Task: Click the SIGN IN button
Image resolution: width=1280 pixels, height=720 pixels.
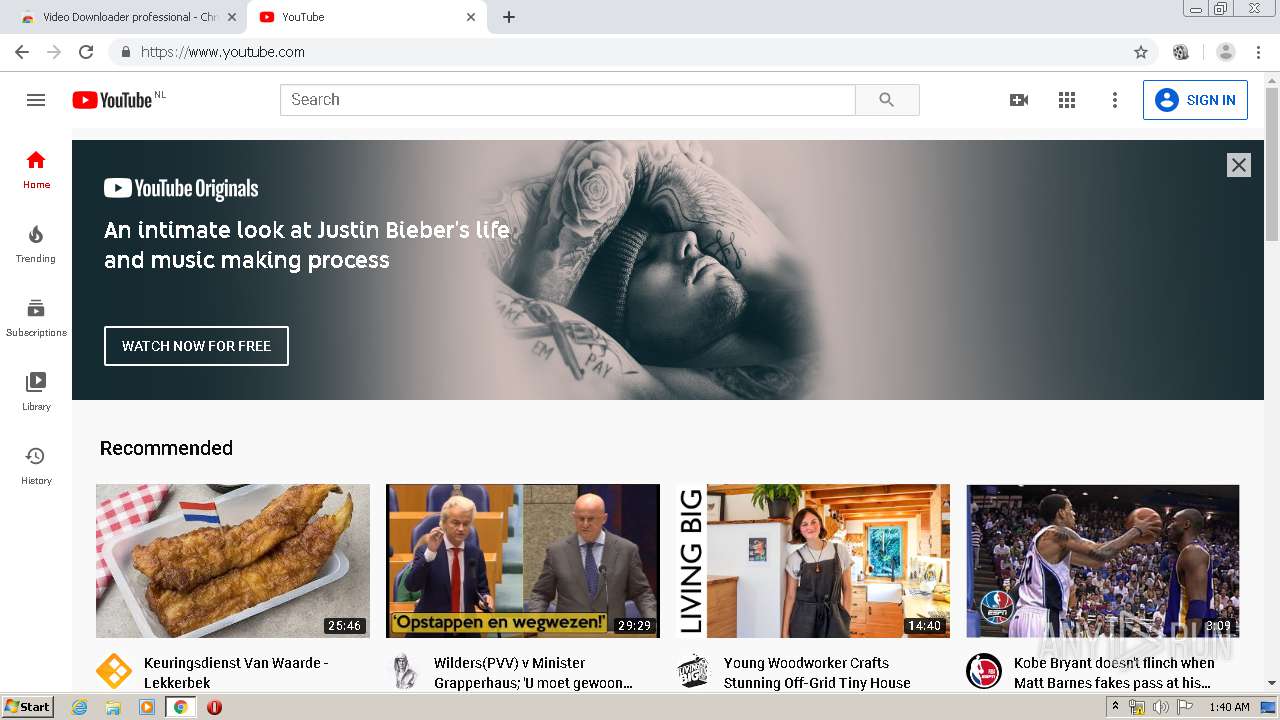Action: pos(1195,100)
